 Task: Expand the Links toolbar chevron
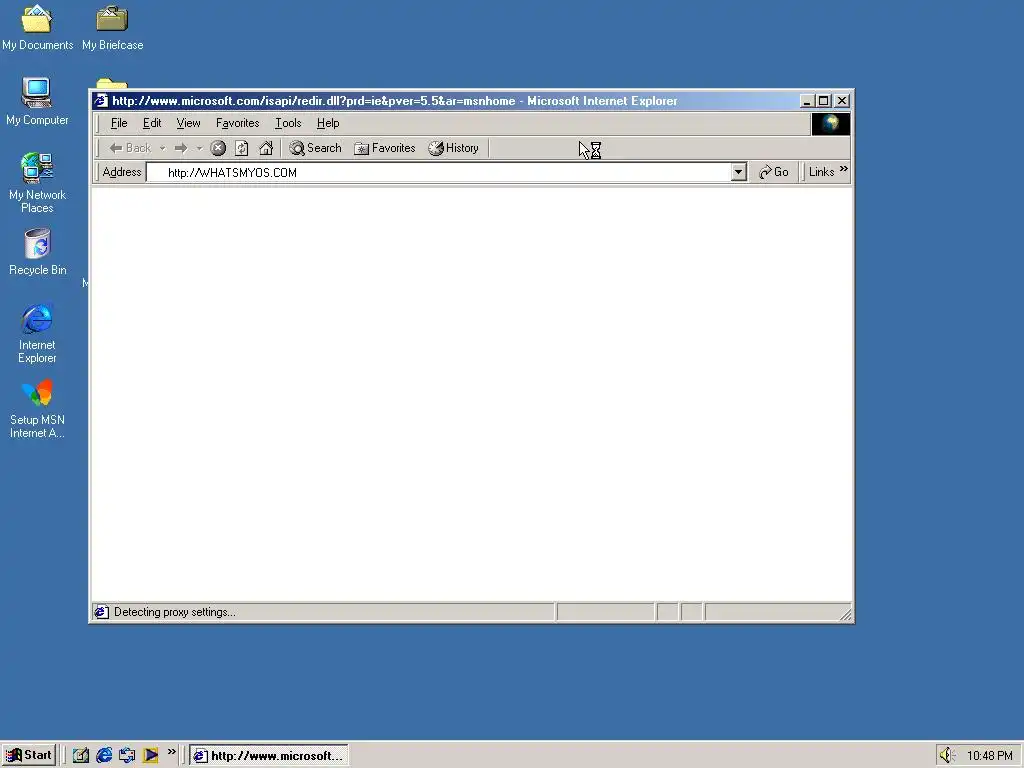click(844, 169)
